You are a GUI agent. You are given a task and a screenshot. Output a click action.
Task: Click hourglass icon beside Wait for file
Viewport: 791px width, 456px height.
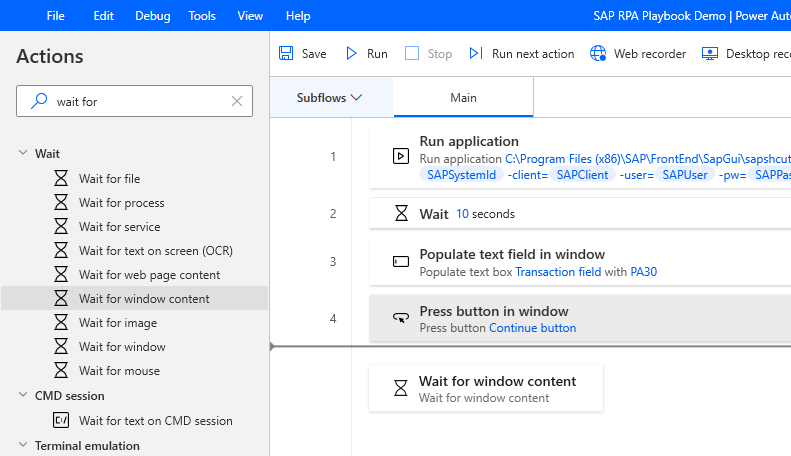pyautogui.click(x=61, y=178)
